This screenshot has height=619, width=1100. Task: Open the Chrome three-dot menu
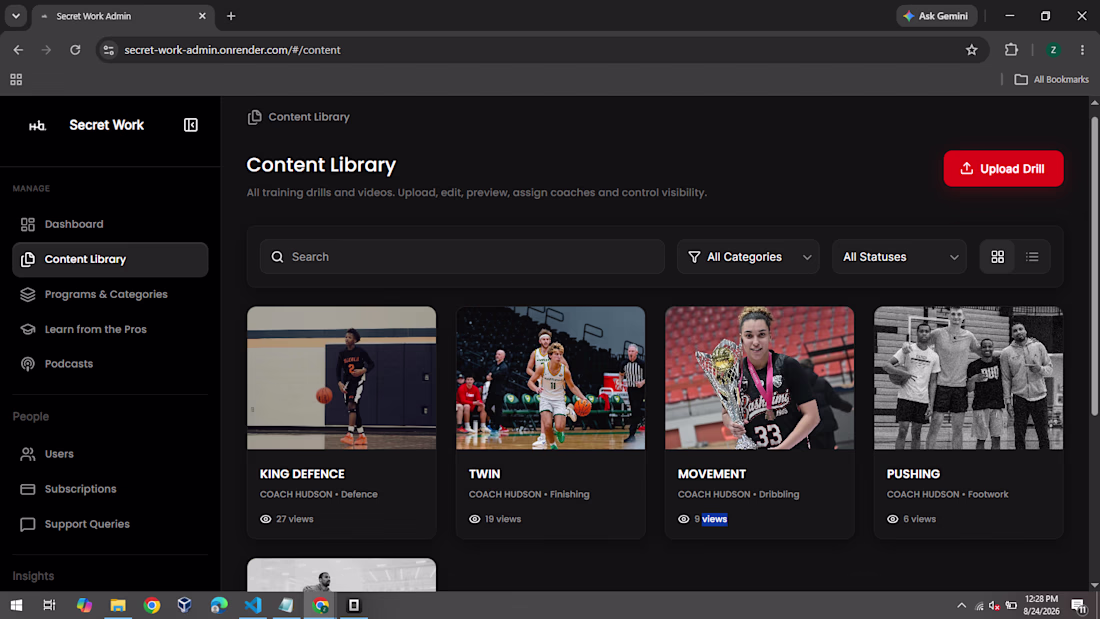coord(1082,50)
